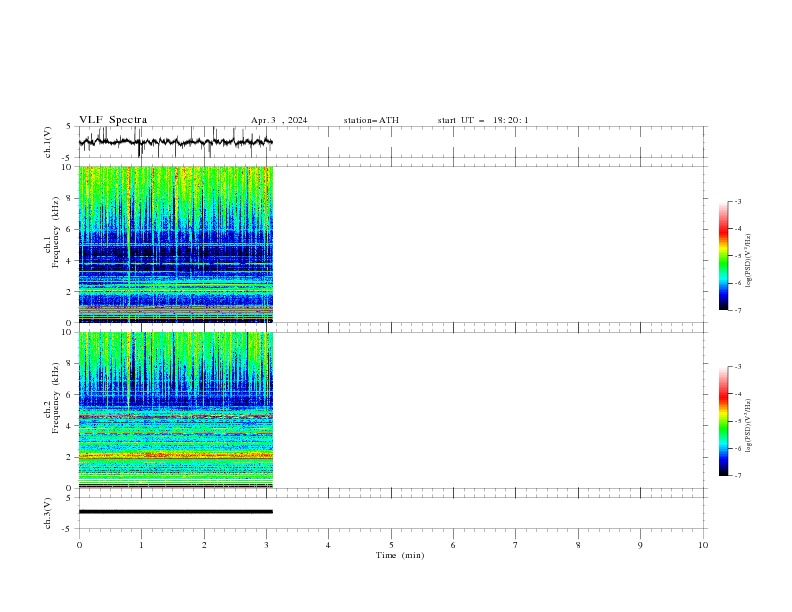Image resolution: width=792 pixels, height=612 pixels.
Task: Click the '-3' label on the ch.1 color bar
Action: (x=737, y=201)
